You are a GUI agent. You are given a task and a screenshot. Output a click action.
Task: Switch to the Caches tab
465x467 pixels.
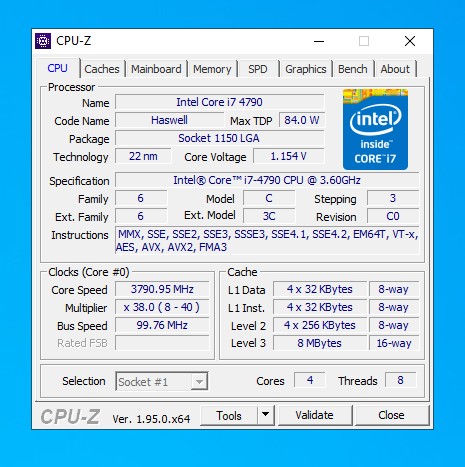click(102, 69)
